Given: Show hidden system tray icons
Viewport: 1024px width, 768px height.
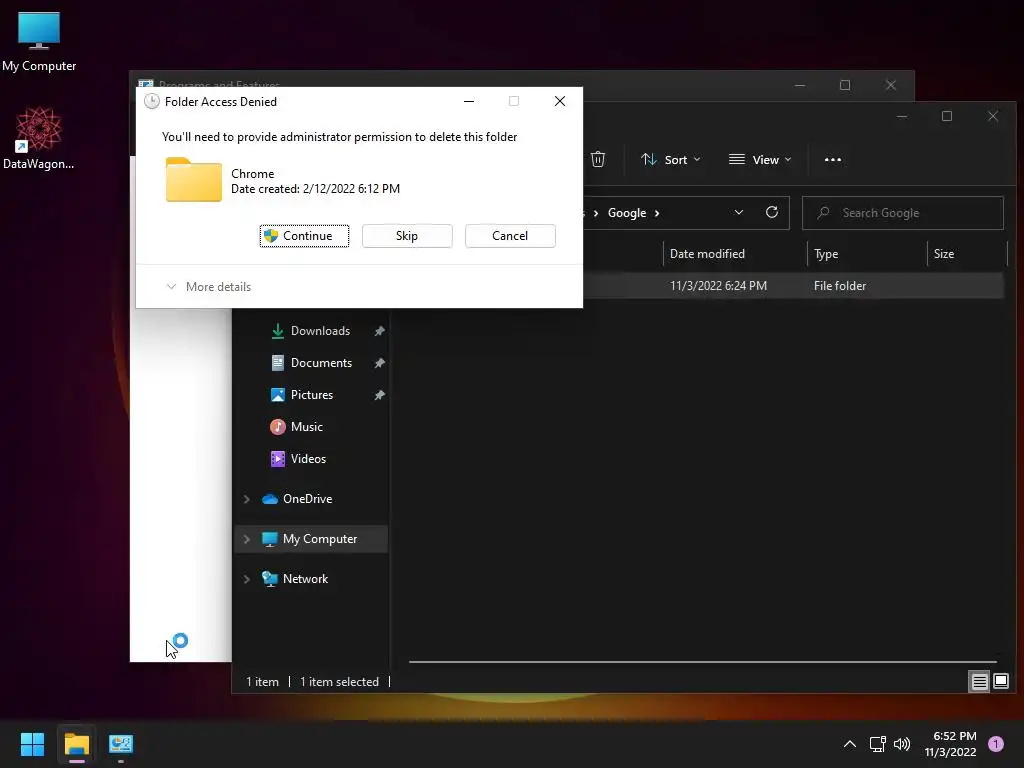Looking at the screenshot, I should [x=850, y=744].
